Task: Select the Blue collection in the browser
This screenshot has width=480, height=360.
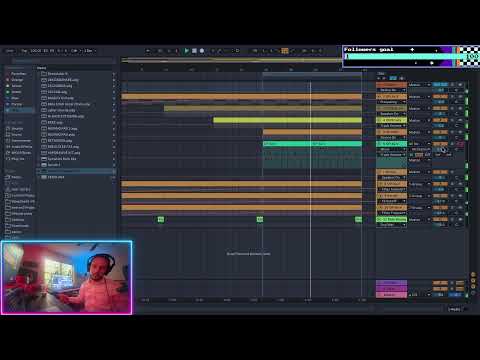Action: [x=16, y=98]
